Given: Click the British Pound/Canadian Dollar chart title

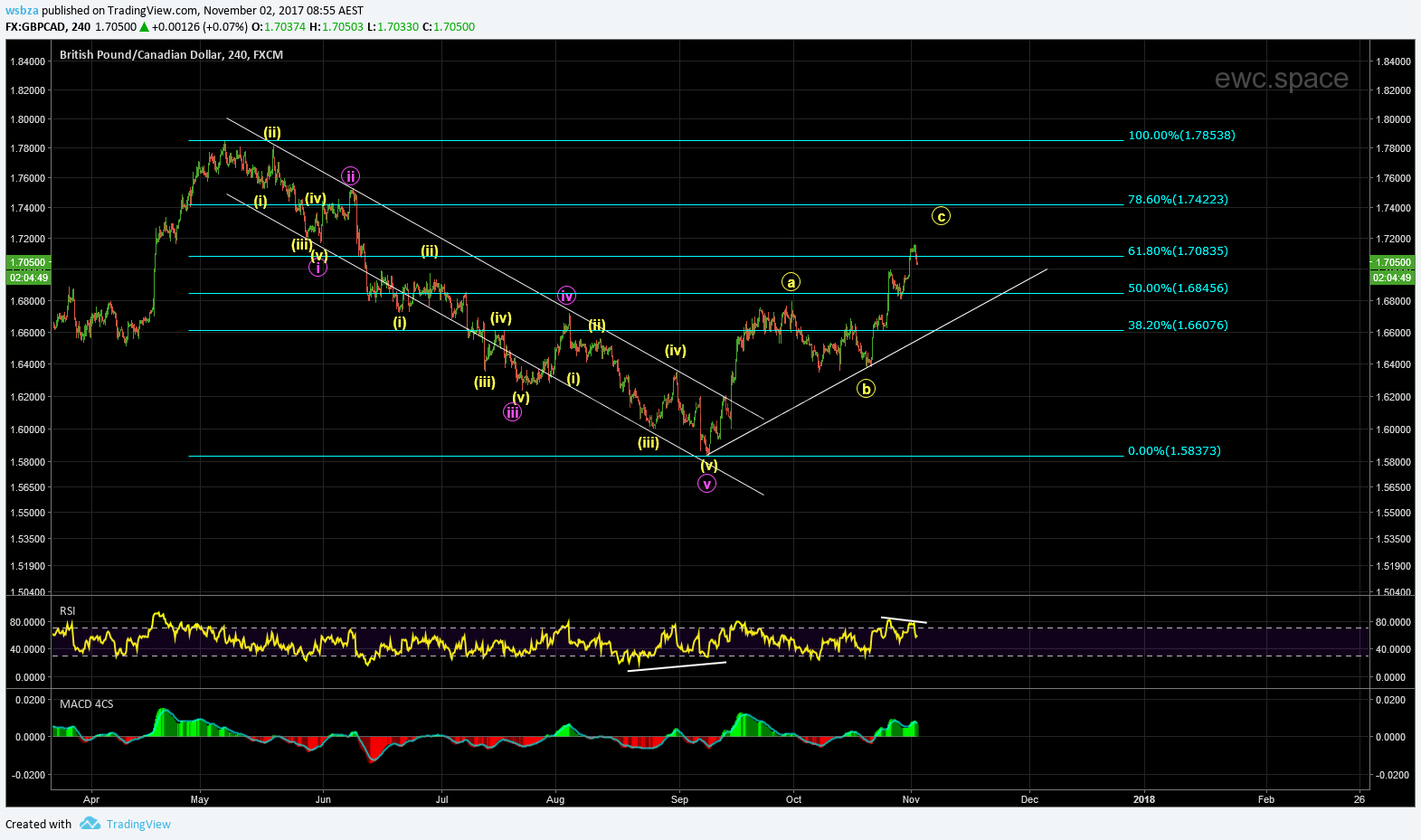Looking at the screenshot, I should (x=171, y=54).
